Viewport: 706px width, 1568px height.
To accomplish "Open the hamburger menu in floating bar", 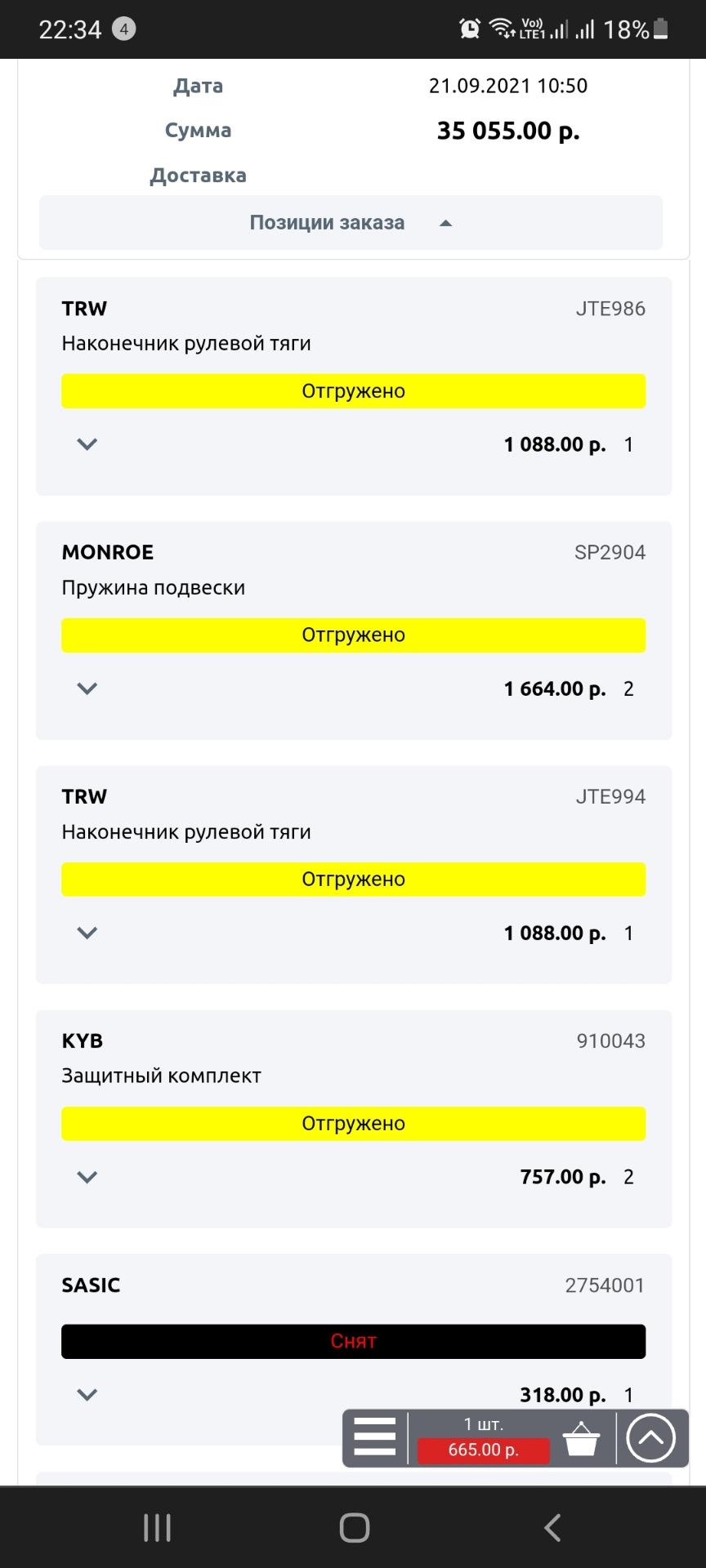I will coord(375,1437).
